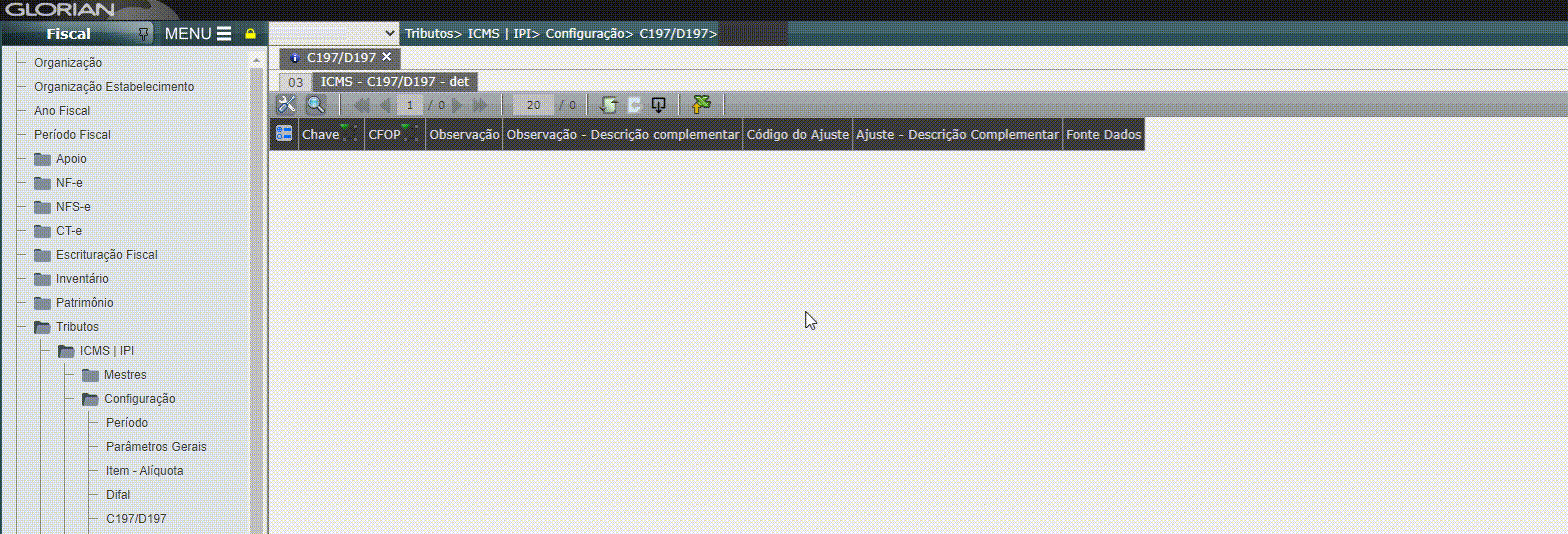Collapse the Tributos folder
Image resolution: width=1568 pixels, height=534 pixels.
pos(42,327)
